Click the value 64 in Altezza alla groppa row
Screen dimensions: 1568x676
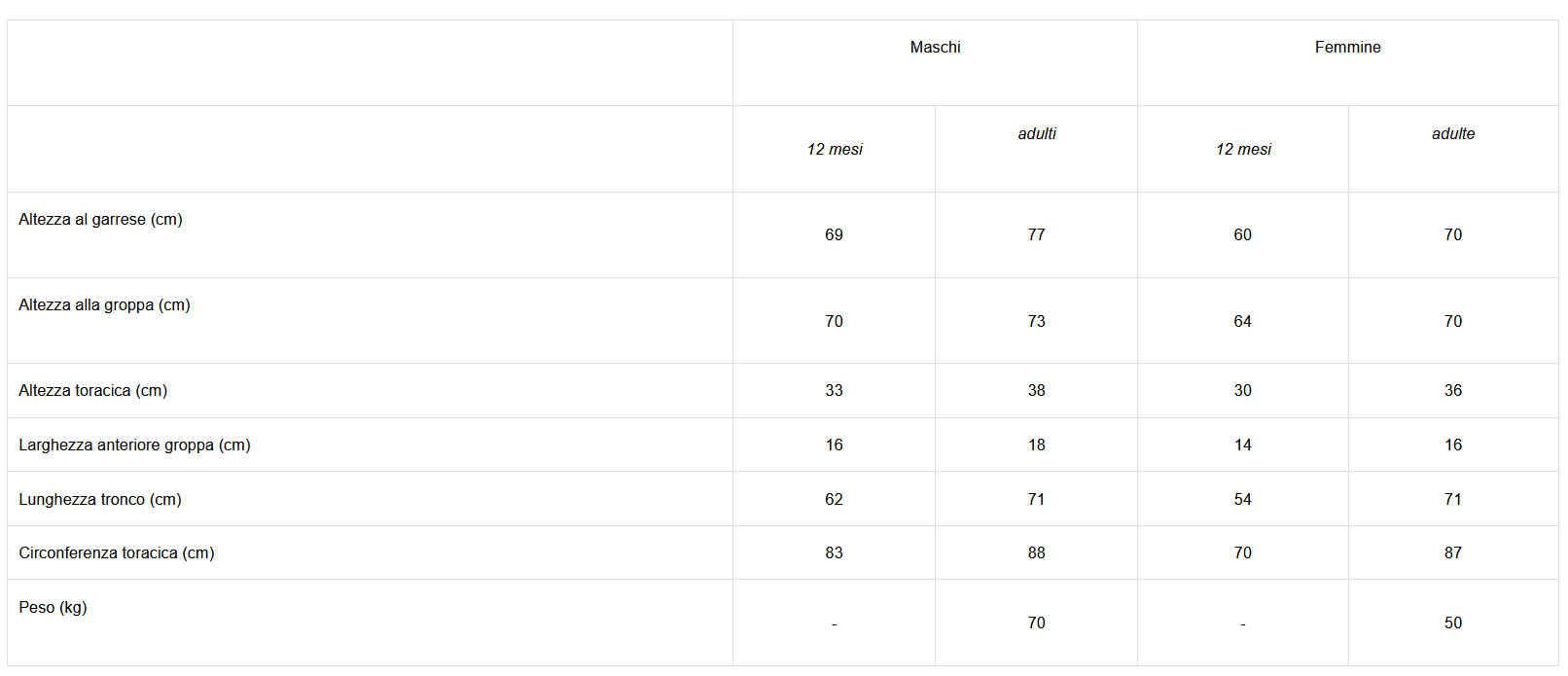click(1242, 321)
